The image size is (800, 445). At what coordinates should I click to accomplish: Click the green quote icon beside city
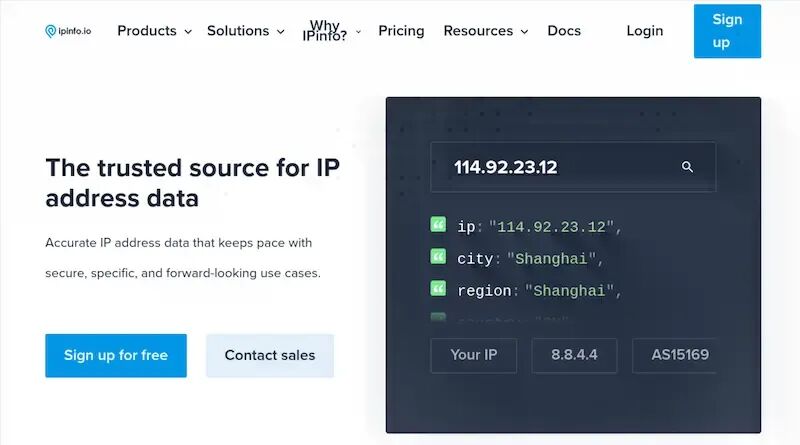(438, 256)
